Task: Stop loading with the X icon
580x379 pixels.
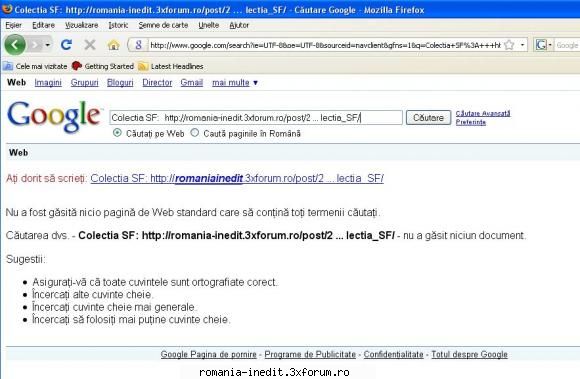Action: click(x=90, y=45)
